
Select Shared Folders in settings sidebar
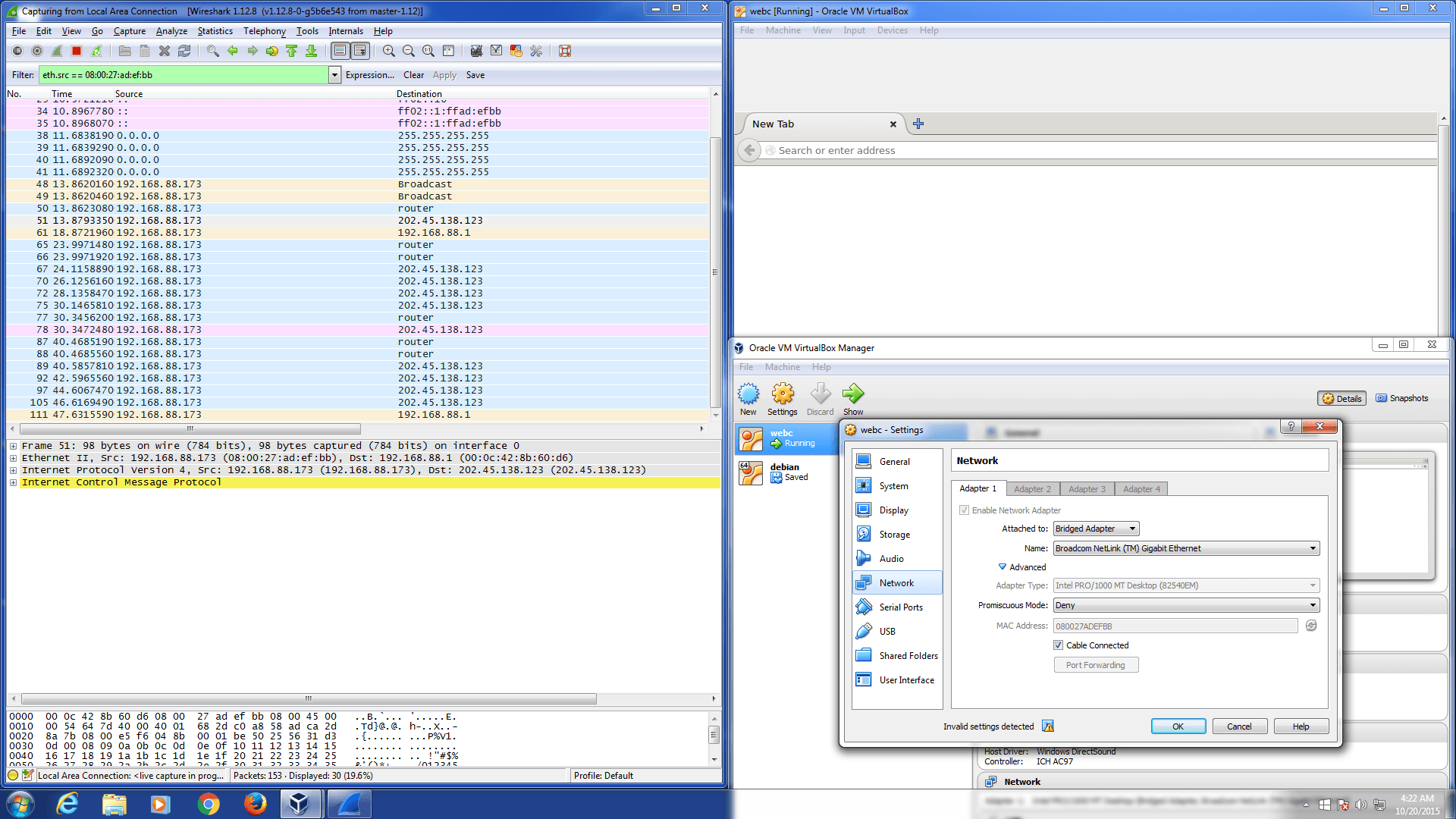click(897, 656)
